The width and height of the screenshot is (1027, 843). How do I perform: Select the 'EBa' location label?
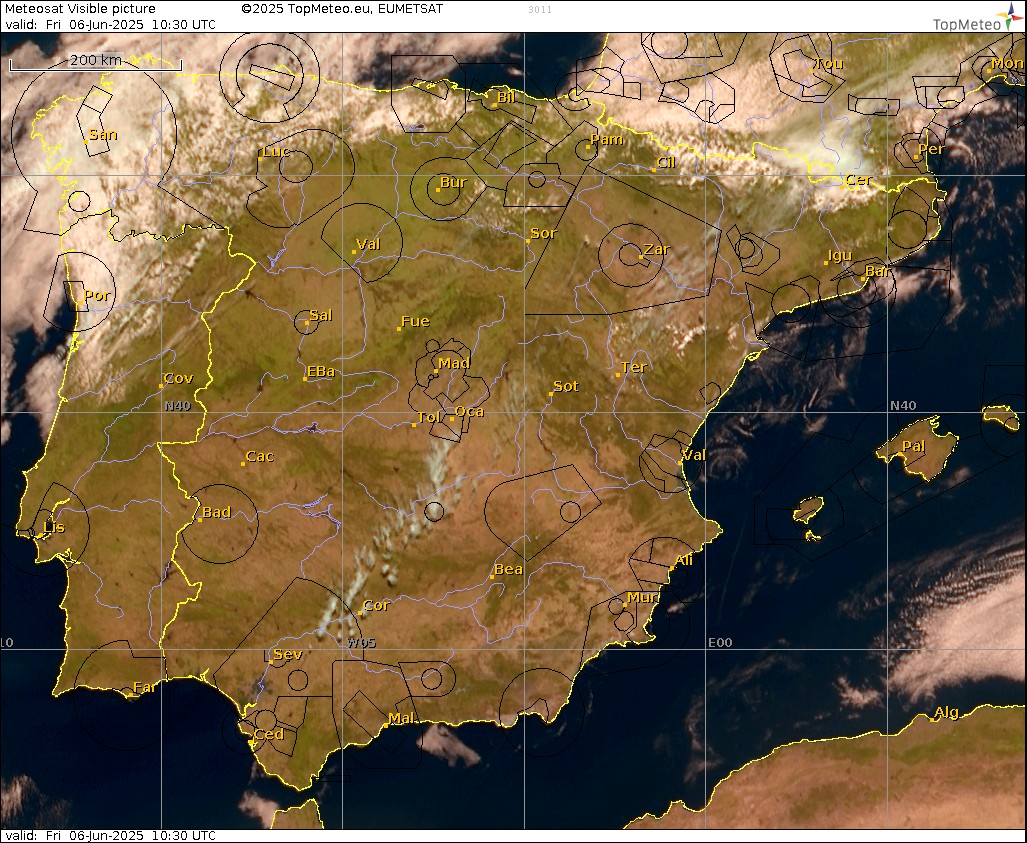(321, 371)
